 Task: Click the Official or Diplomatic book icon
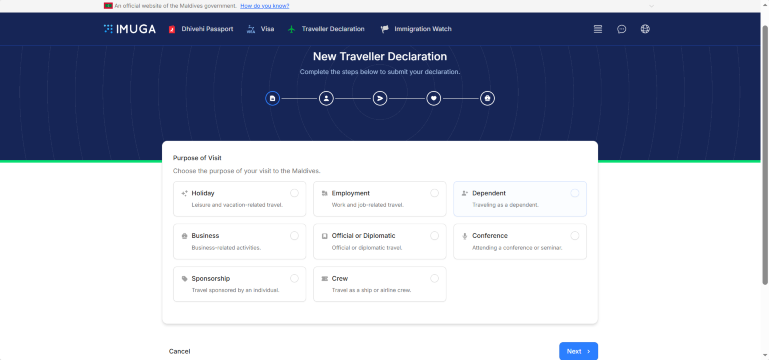point(324,236)
